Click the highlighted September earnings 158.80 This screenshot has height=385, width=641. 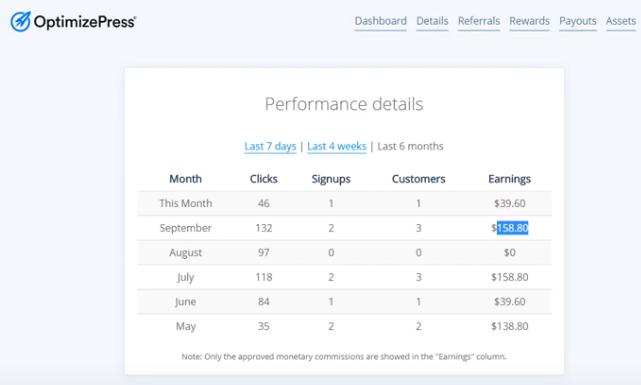(x=513, y=228)
